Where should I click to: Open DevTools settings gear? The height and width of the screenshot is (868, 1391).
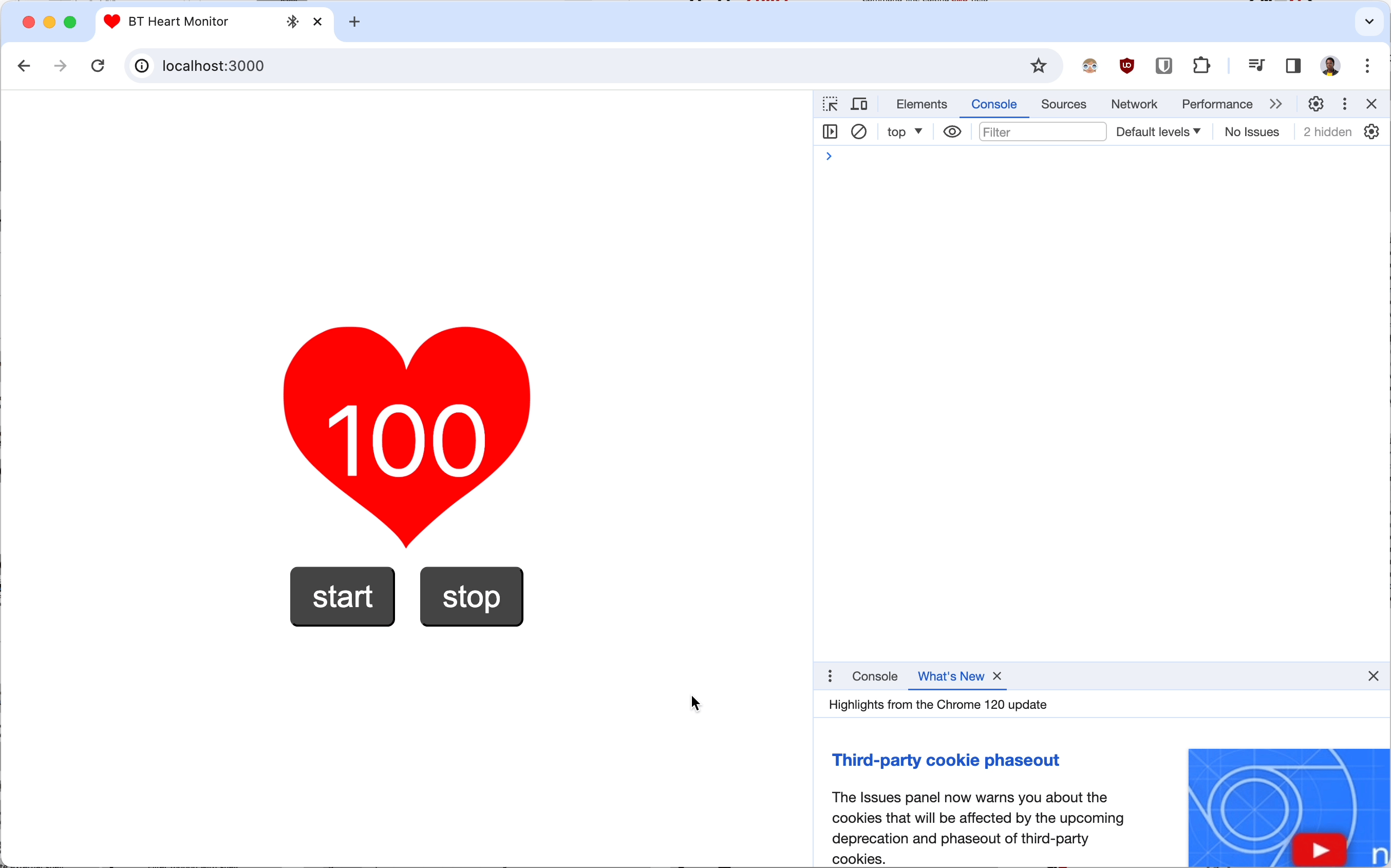pyautogui.click(x=1315, y=104)
